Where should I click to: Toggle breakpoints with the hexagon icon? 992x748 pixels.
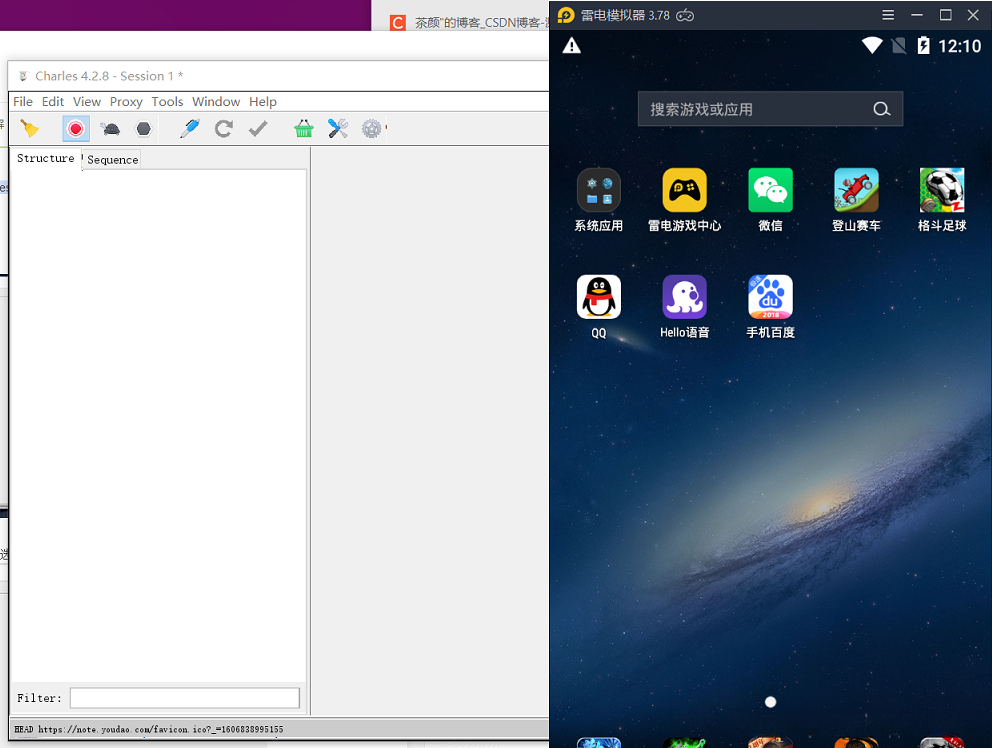[144, 129]
